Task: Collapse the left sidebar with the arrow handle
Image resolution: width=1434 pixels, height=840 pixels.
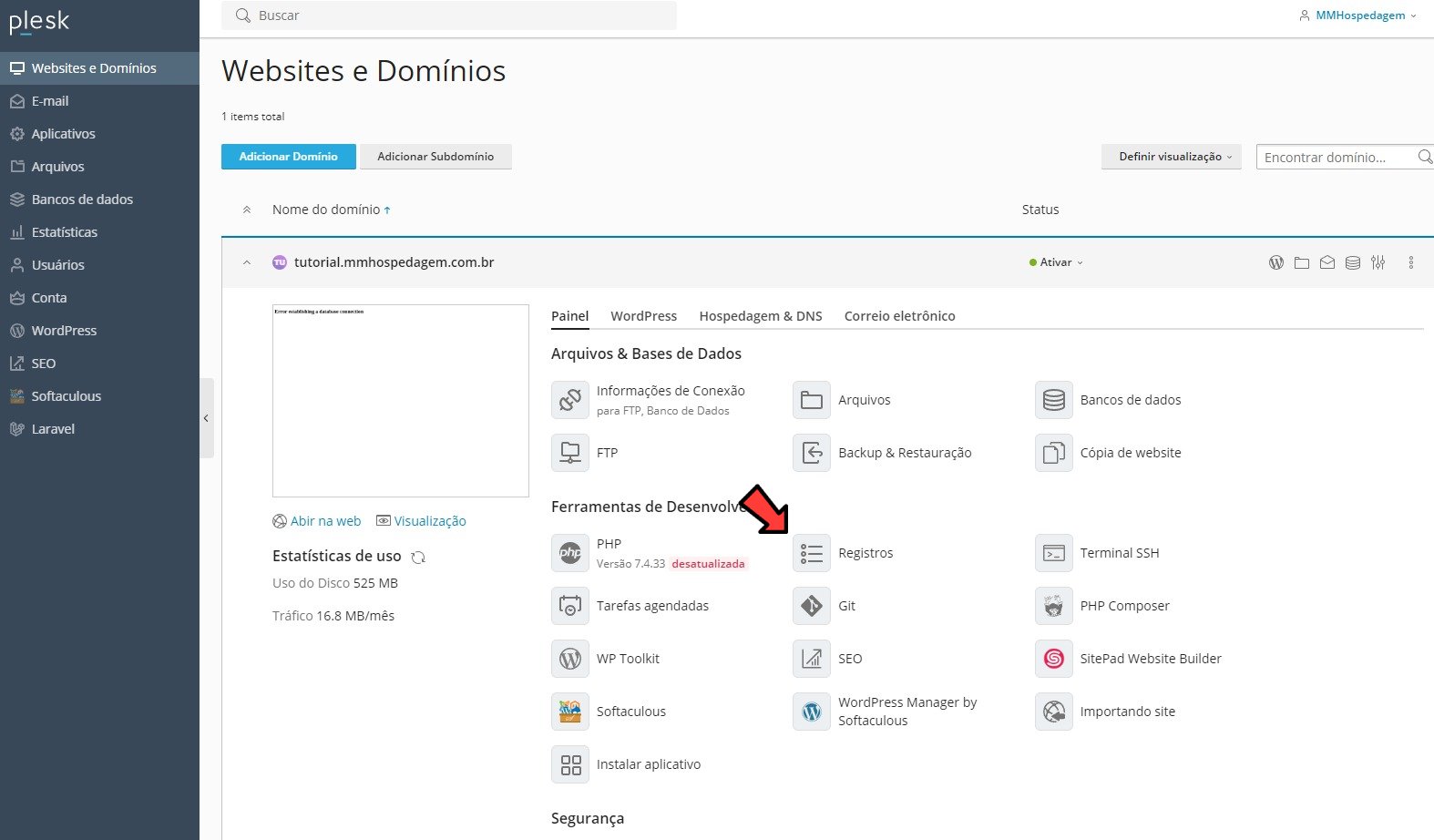Action: coord(207,418)
